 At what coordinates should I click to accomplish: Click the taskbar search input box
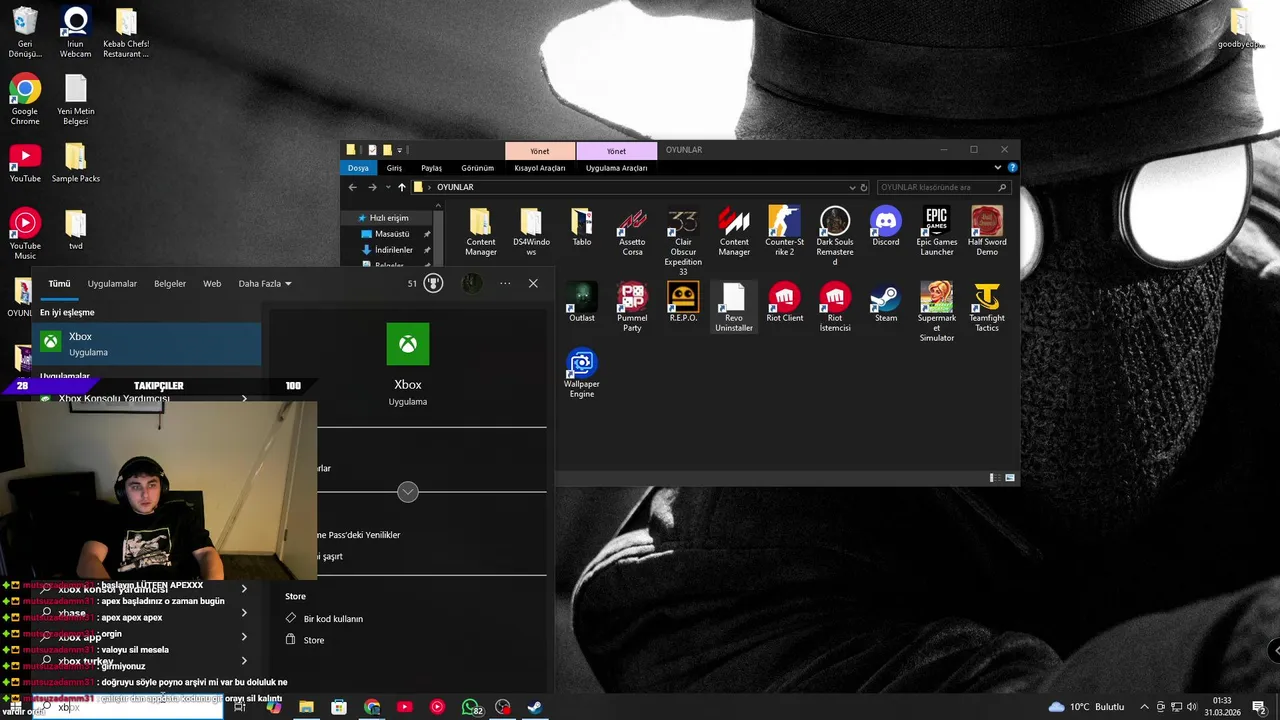[130, 707]
